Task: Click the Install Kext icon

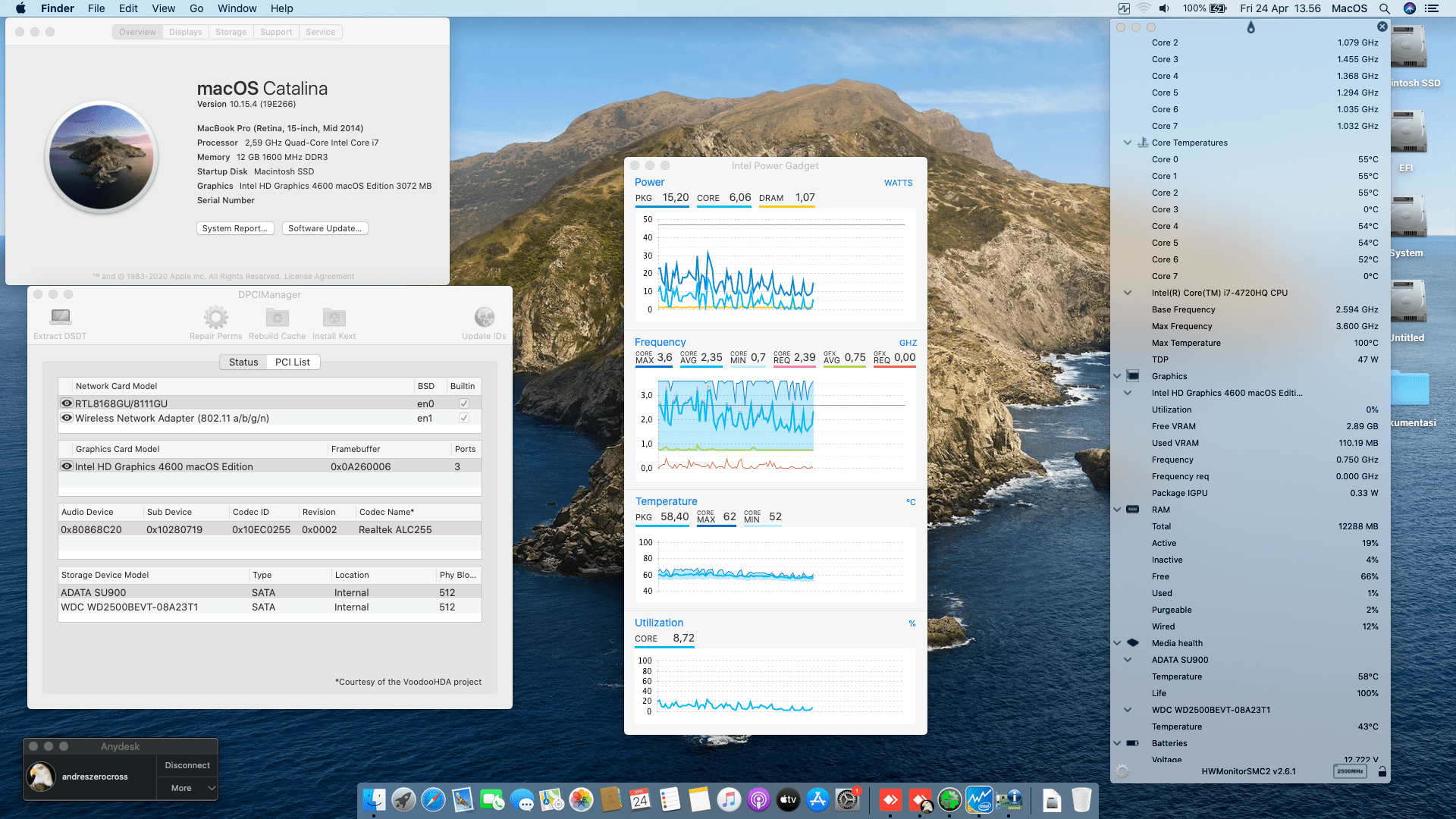Action: point(334,317)
